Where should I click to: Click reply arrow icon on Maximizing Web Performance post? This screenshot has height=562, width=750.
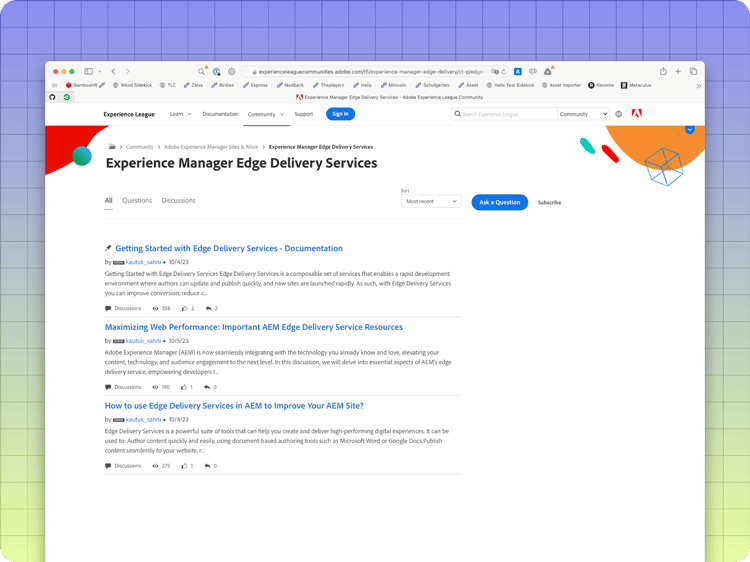(207, 387)
